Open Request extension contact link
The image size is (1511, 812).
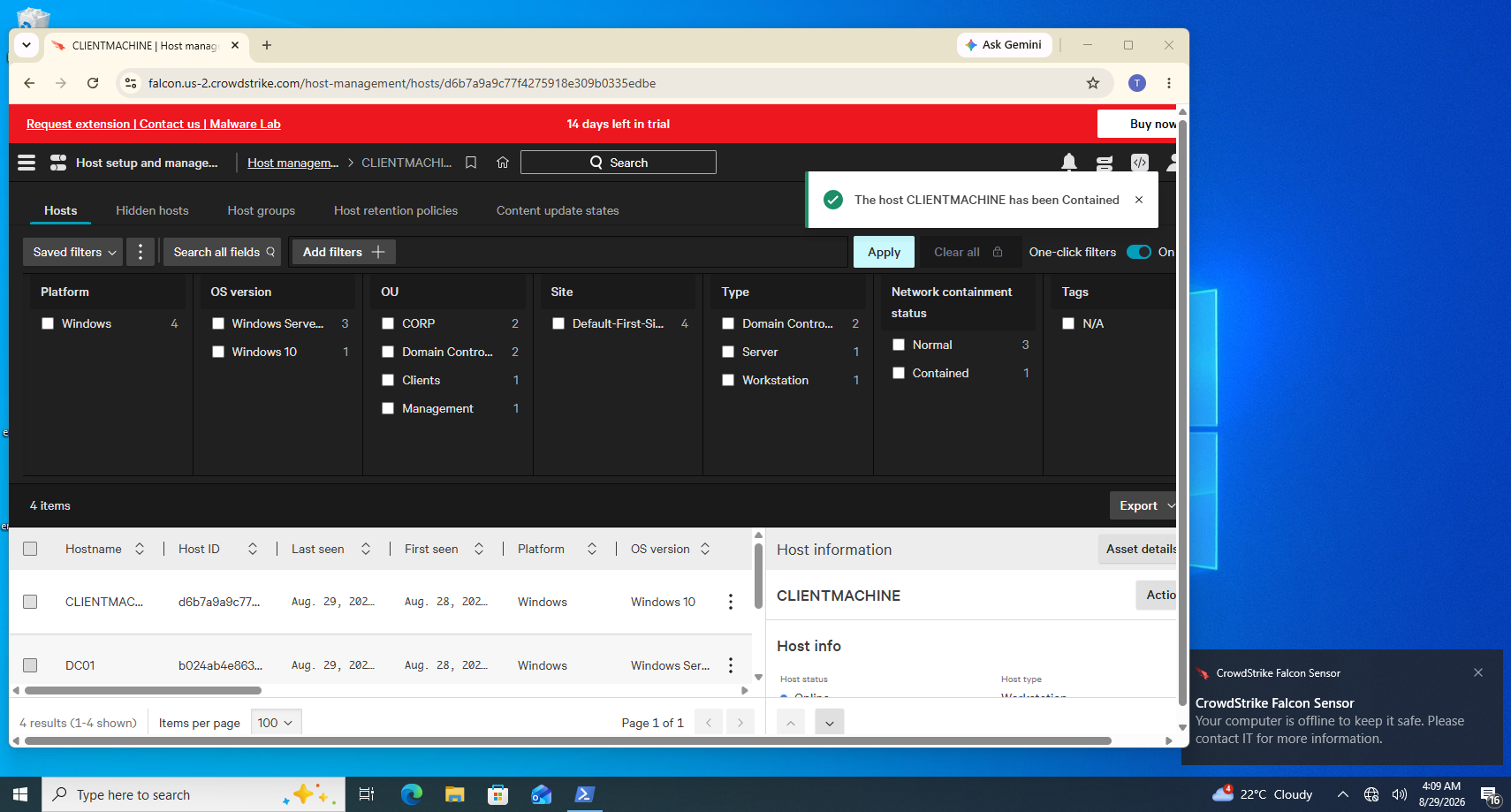(154, 124)
